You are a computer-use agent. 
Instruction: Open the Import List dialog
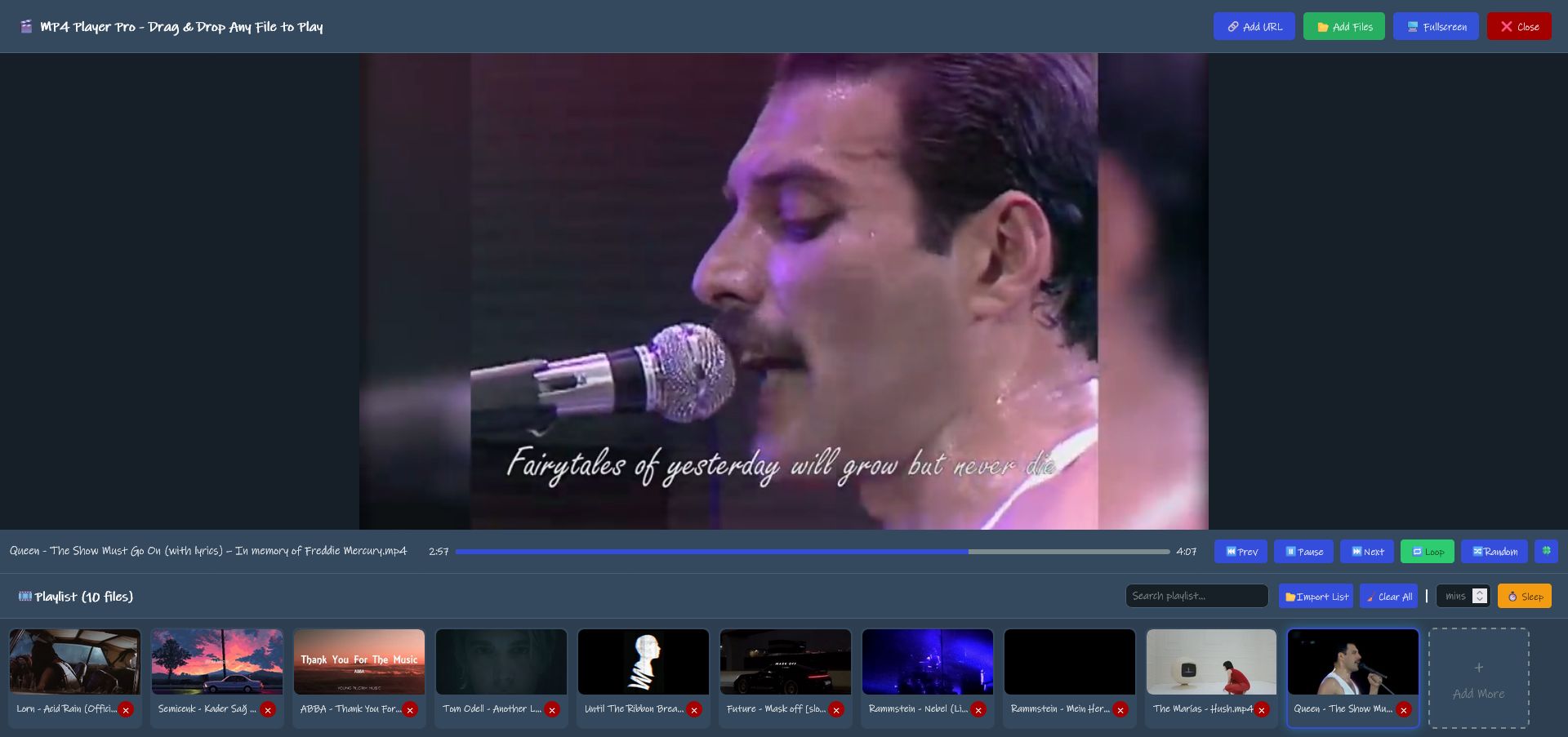1315,596
